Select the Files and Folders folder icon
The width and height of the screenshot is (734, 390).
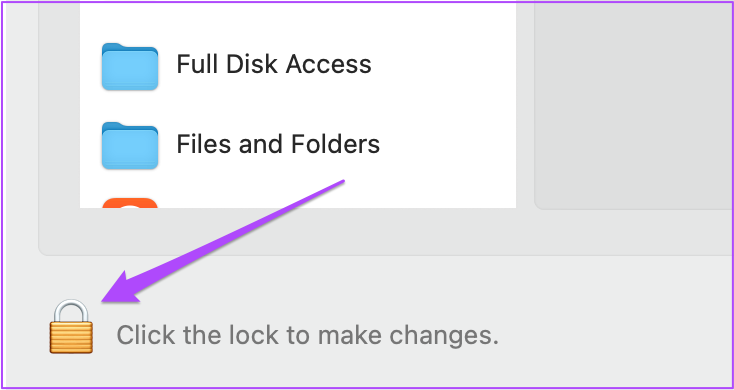click(130, 145)
